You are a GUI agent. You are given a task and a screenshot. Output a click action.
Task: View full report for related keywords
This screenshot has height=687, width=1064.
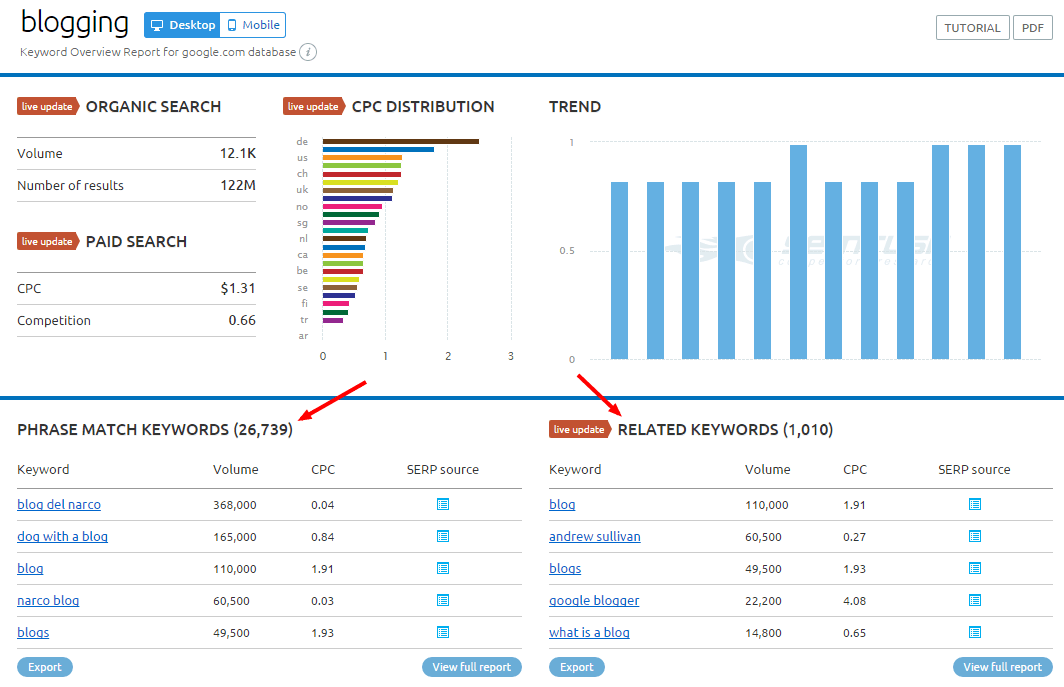1003,667
